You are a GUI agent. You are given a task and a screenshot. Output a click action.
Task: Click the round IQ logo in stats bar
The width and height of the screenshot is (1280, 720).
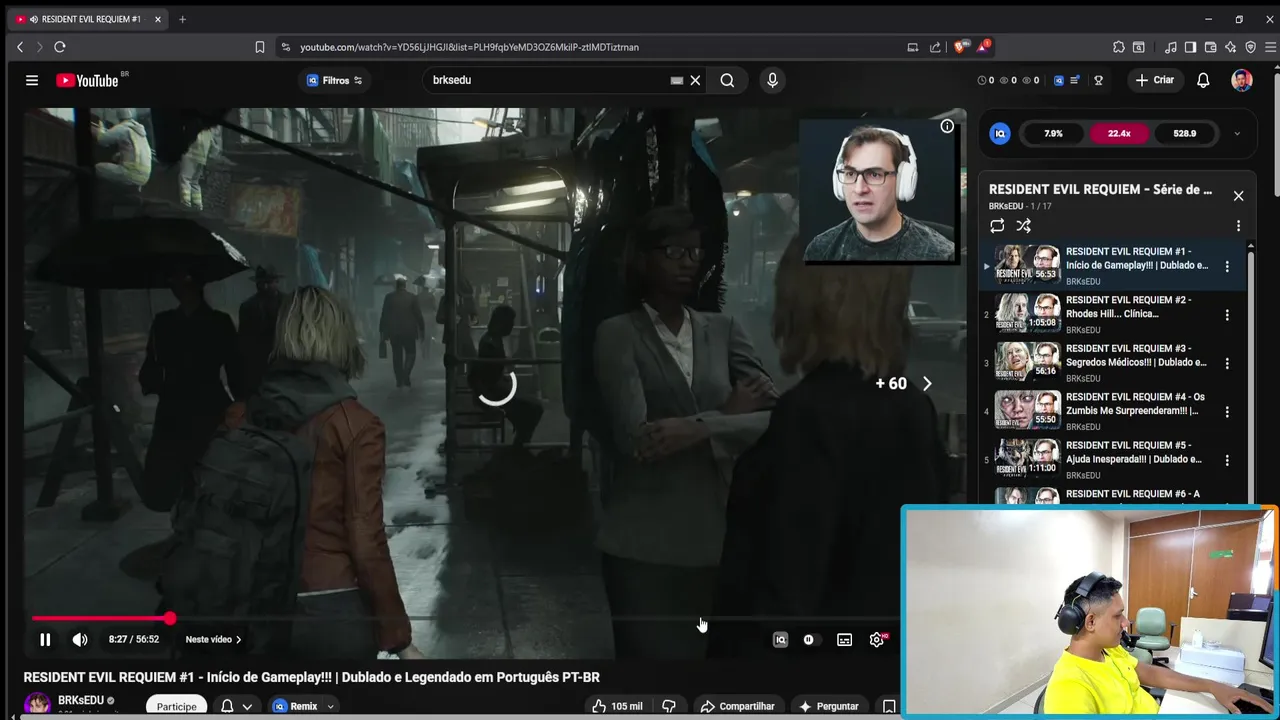click(1000, 133)
